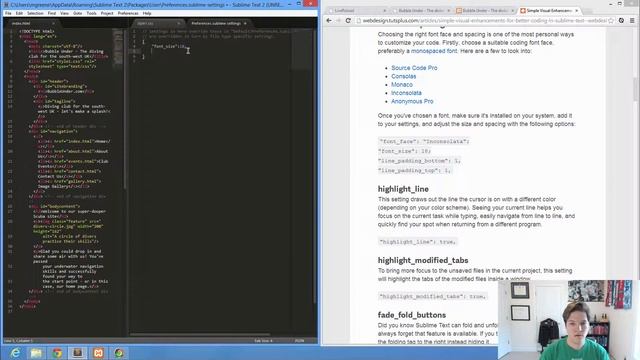Open XAMPP from the taskbar
Screen dimensions: 640x360
point(98,353)
